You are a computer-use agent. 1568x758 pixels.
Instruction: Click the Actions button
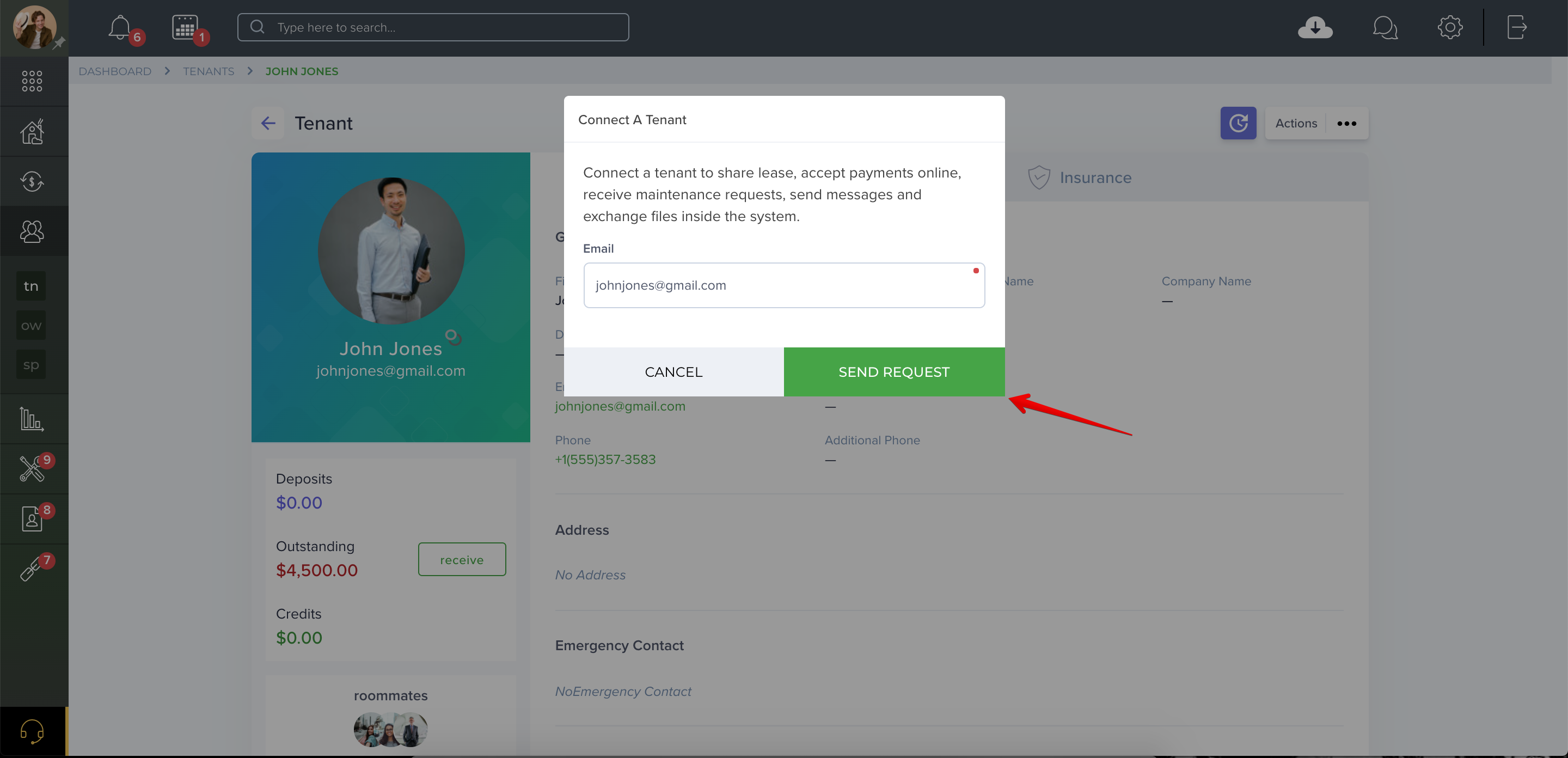click(x=1296, y=124)
